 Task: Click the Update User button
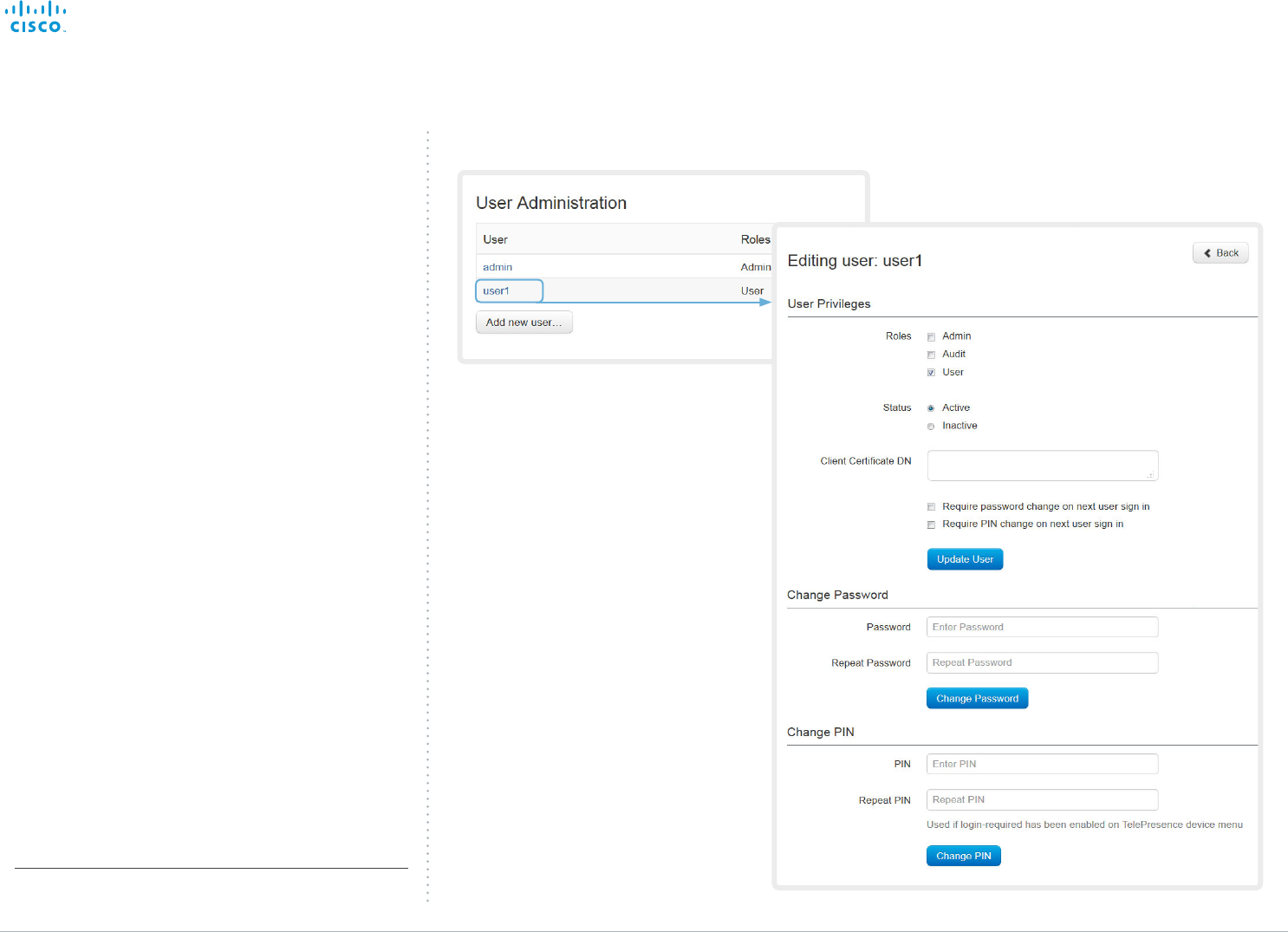click(x=965, y=559)
